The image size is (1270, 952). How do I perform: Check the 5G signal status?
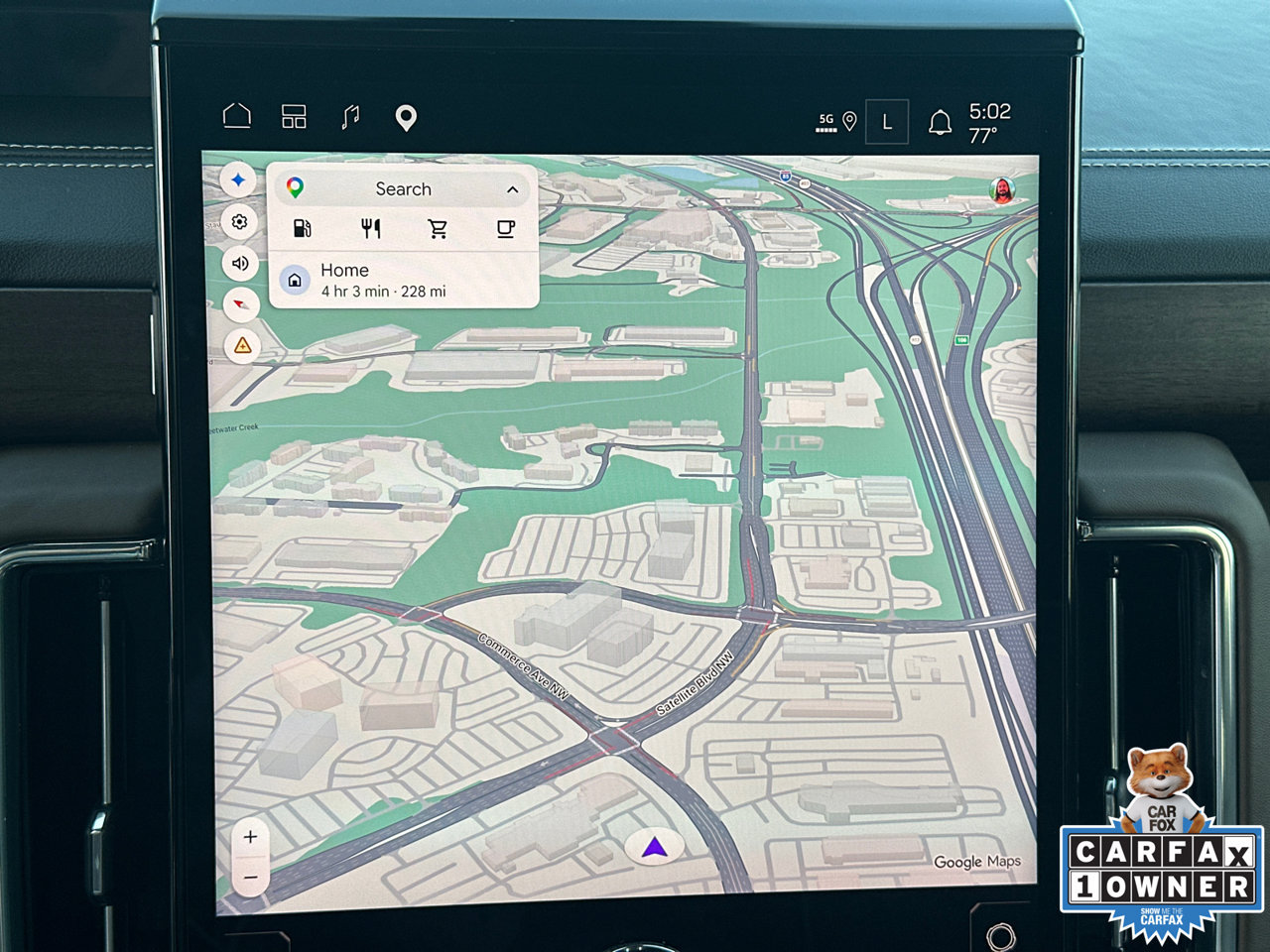point(826,122)
